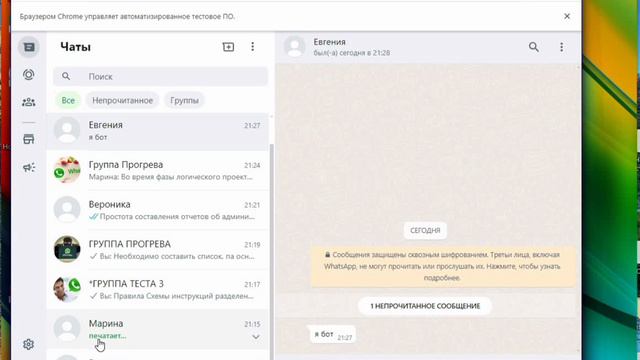Open the conversation three-dot menu
The image size is (640, 360).
(x=562, y=47)
